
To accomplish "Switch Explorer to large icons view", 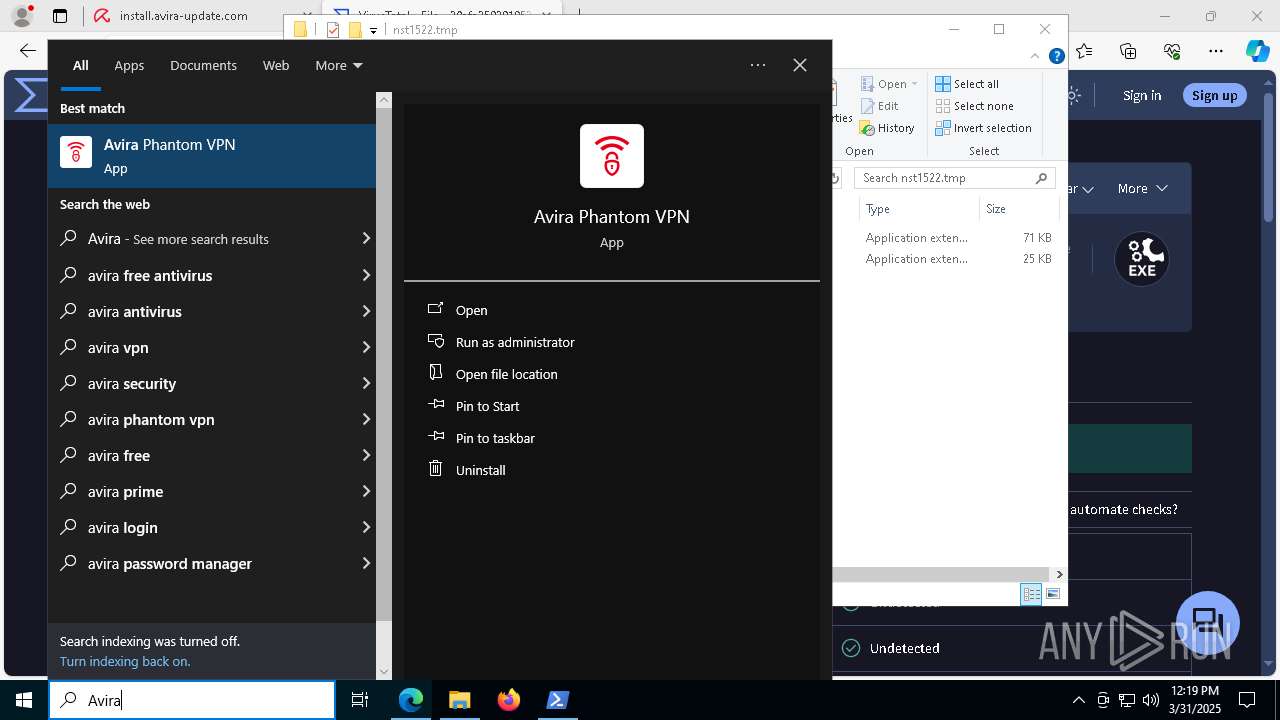I will coord(1053,594).
